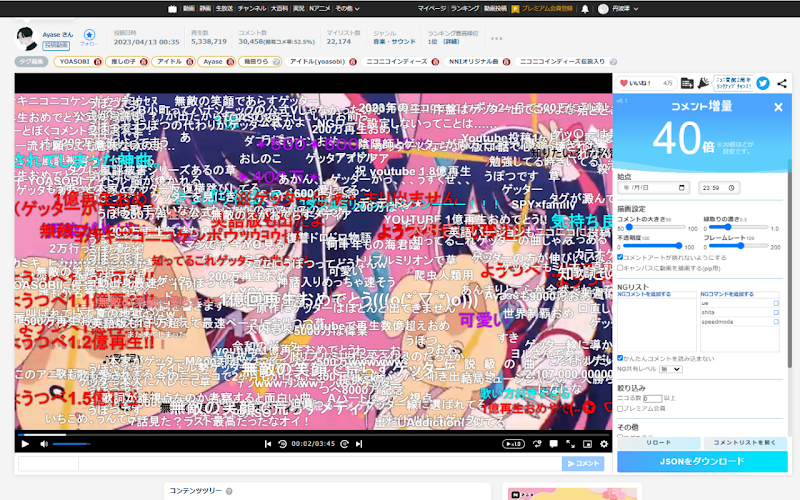Adjust 不透明度 slider

point(653,246)
